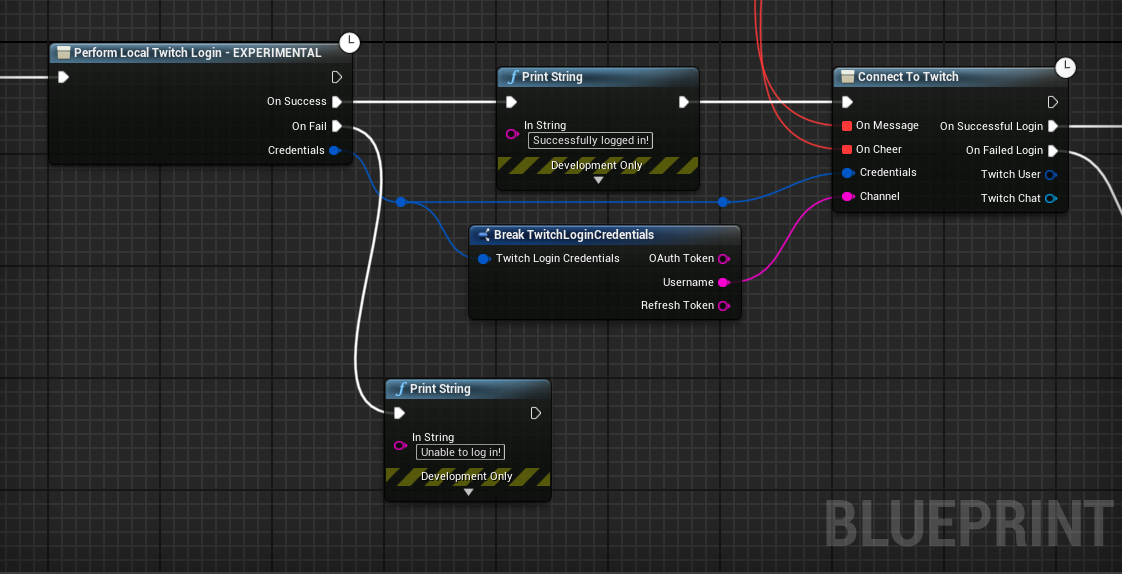Click the Username output pin
The image size is (1122, 574).
[724, 283]
